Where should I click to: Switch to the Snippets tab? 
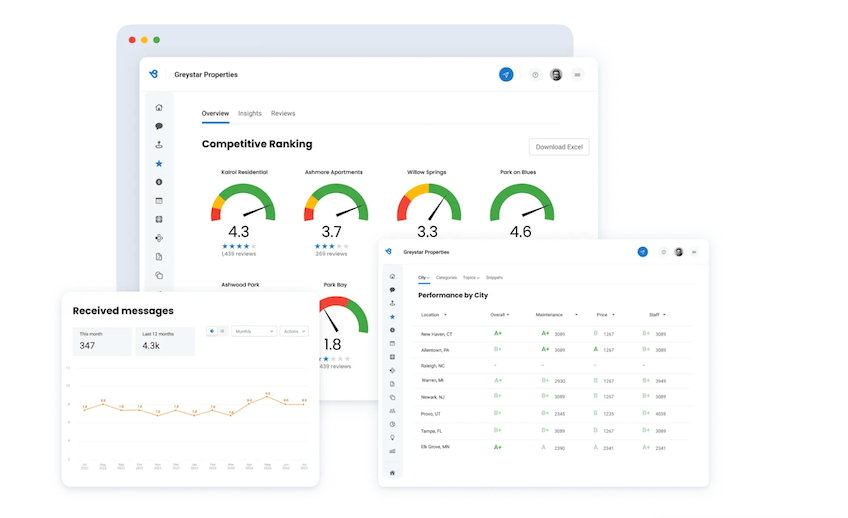[x=494, y=277]
